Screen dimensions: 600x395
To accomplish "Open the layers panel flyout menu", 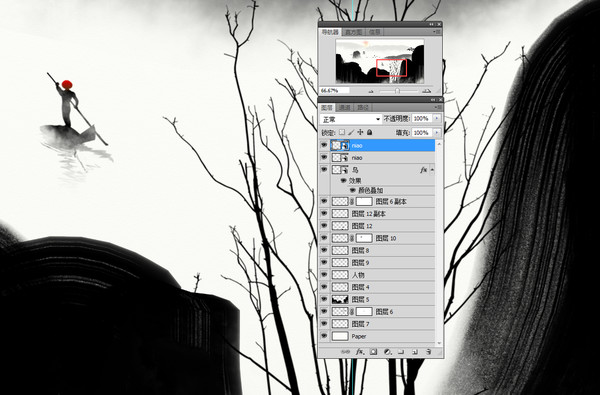I will click(437, 107).
